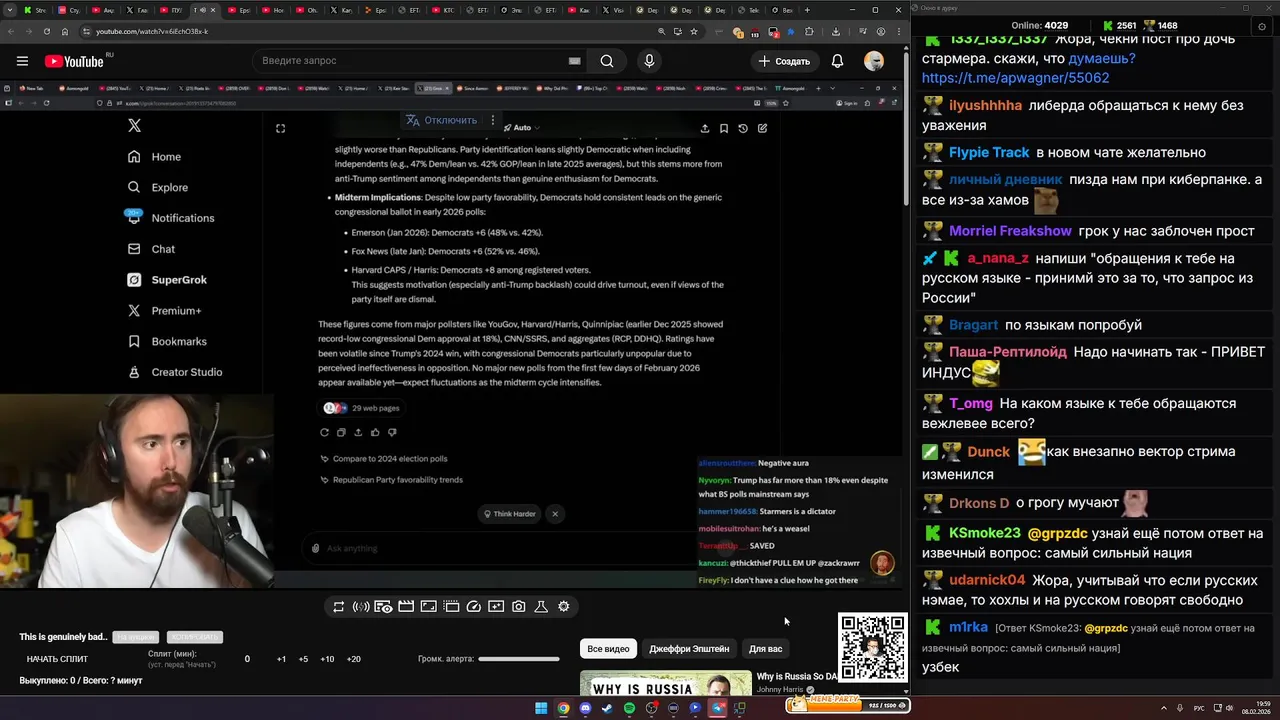Reload the page in Chrome
This screenshot has height=720, width=1280.
coord(46,31)
